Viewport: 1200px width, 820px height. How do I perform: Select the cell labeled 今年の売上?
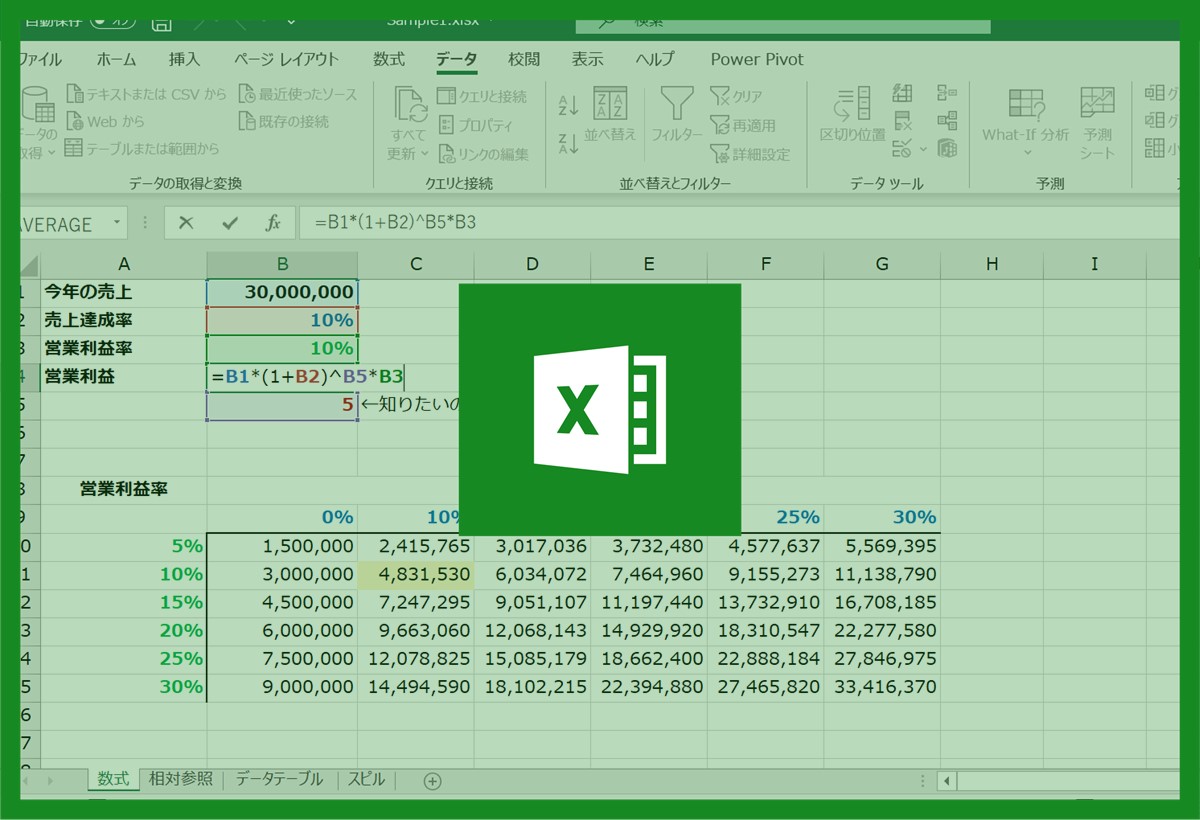point(124,292)
